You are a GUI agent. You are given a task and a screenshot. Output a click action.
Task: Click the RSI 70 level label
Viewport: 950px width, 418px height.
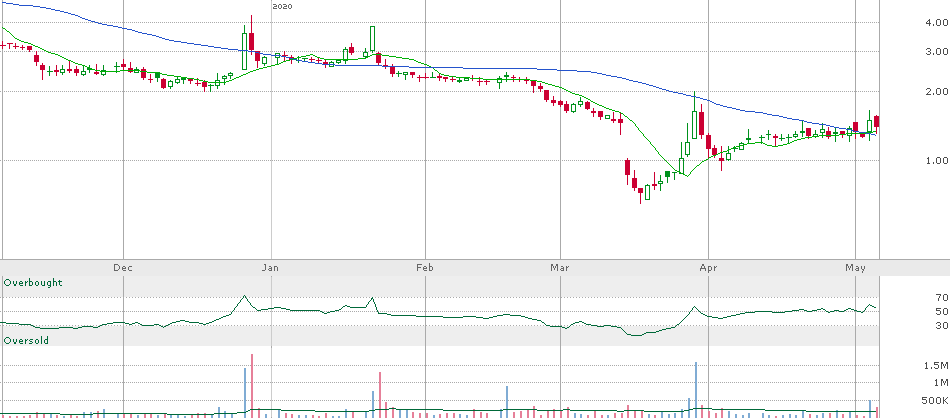(x=942, y=297)
